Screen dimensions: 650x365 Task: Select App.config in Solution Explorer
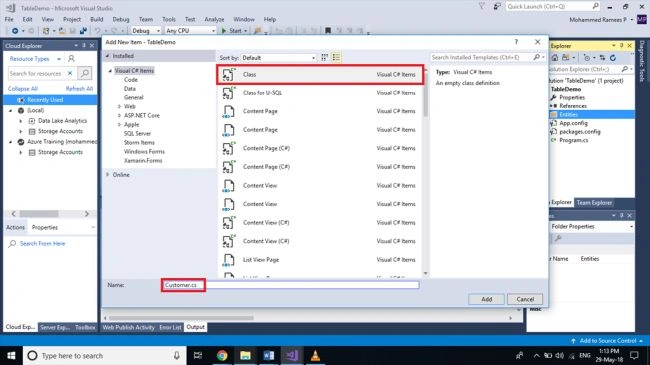(573, 123)
